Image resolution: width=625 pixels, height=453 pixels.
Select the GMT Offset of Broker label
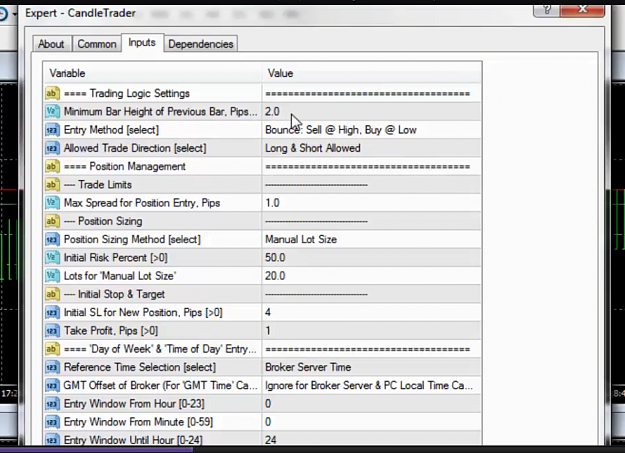(160, 386)
